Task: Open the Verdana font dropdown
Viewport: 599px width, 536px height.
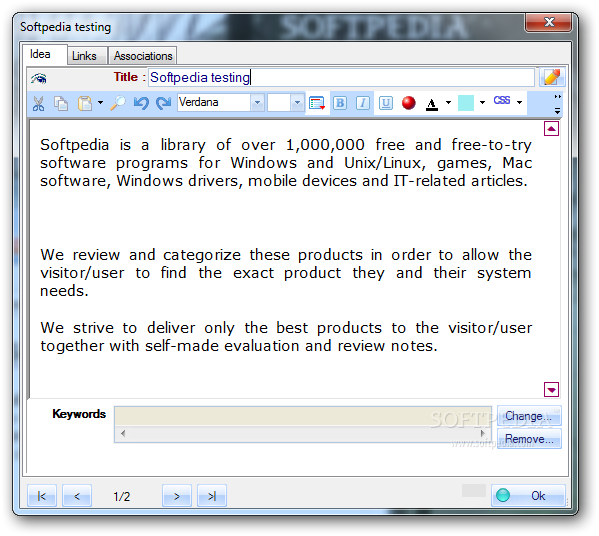Action: tap(257, 102)
